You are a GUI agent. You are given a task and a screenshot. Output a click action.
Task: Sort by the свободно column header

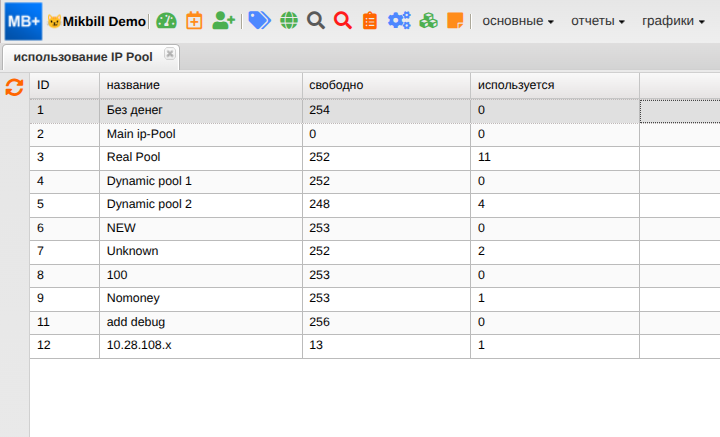[386, 85]
